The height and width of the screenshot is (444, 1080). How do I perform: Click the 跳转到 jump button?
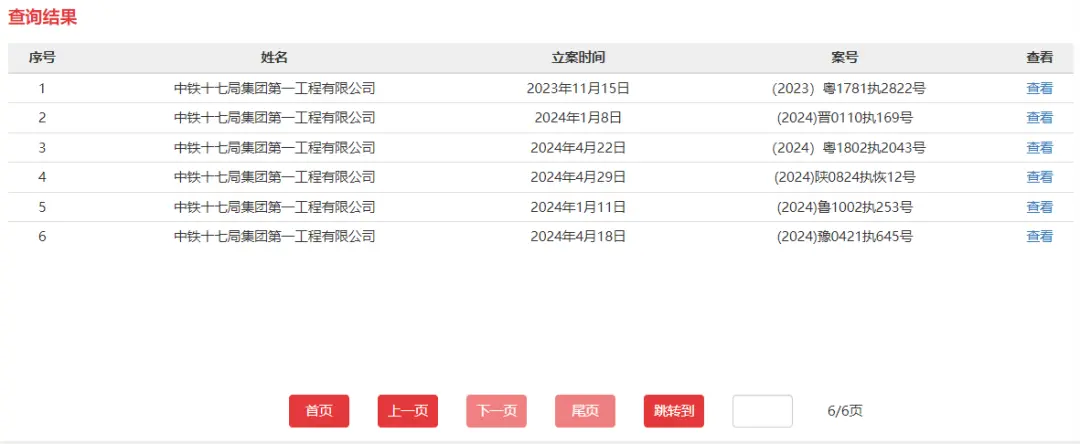674,411
